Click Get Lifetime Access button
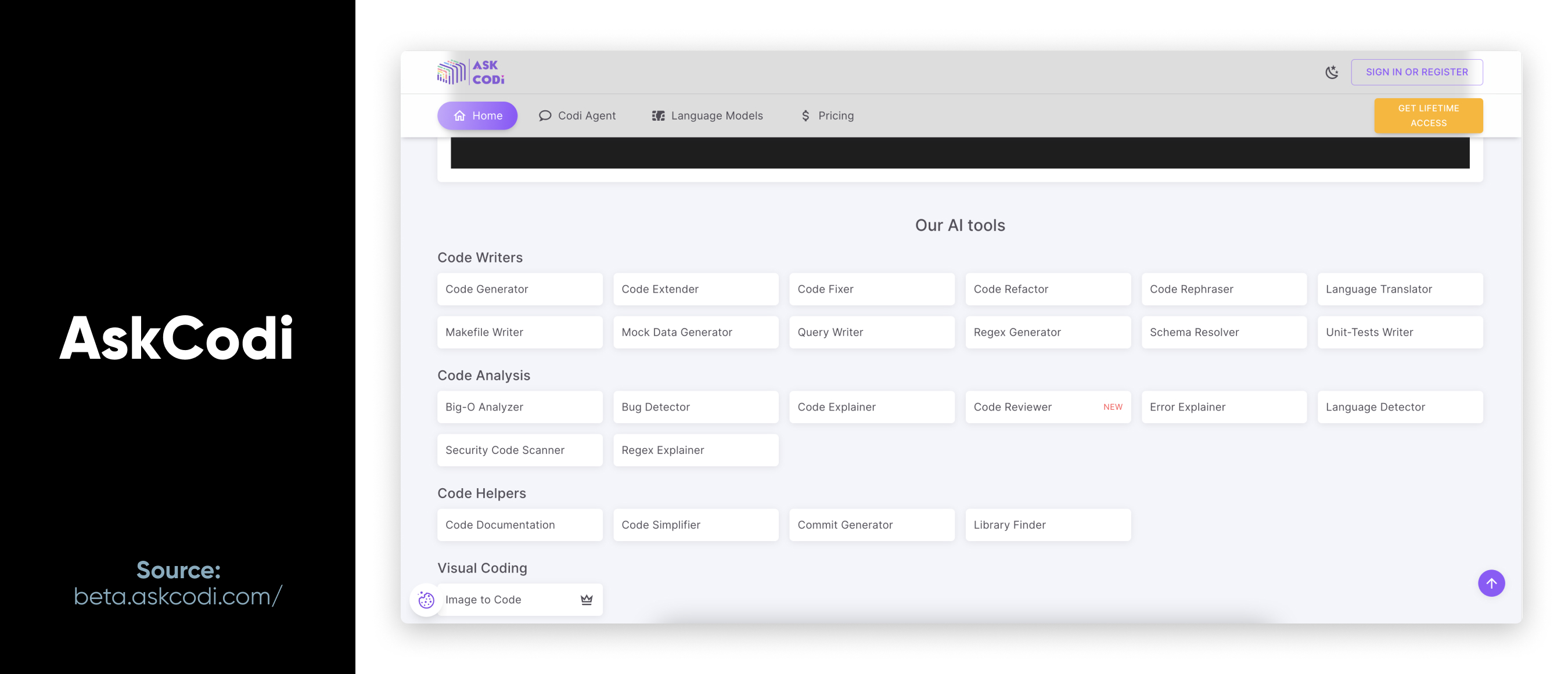 (x=1428, y=116)
